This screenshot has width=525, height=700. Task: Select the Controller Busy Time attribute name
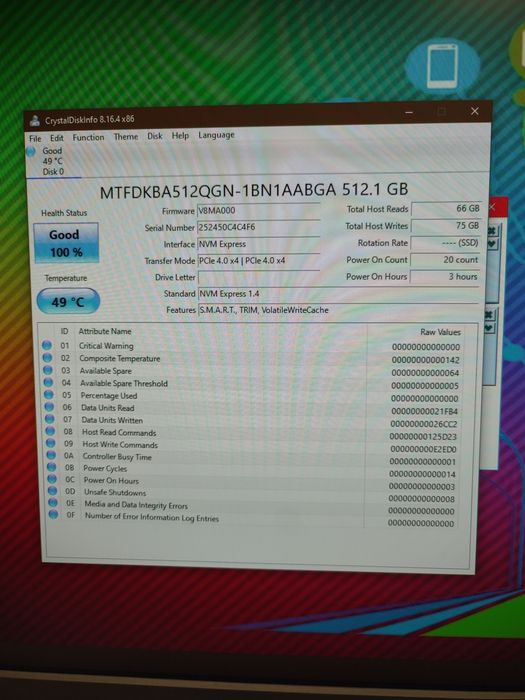pyautogui.click(x=117, y=457)
